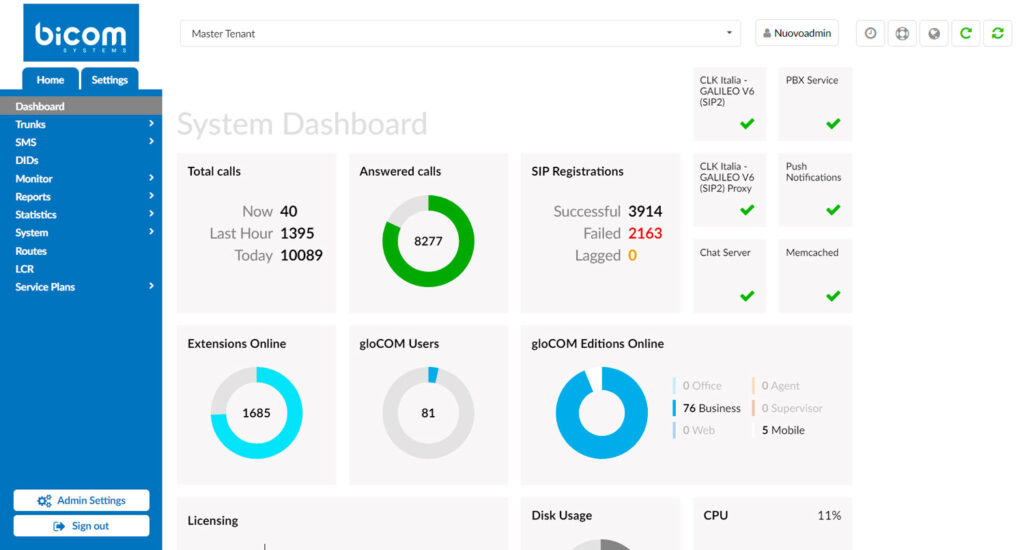
Task: Click the gloCOM Editions Online donut chart
Action: click(601, 413)
